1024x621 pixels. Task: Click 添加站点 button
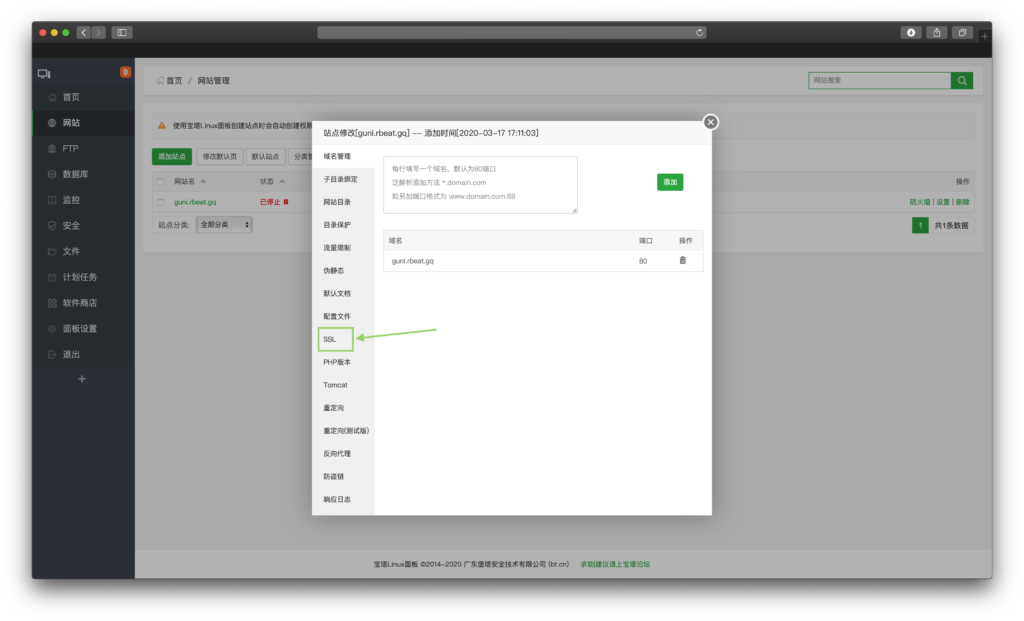tap(172, 157)
